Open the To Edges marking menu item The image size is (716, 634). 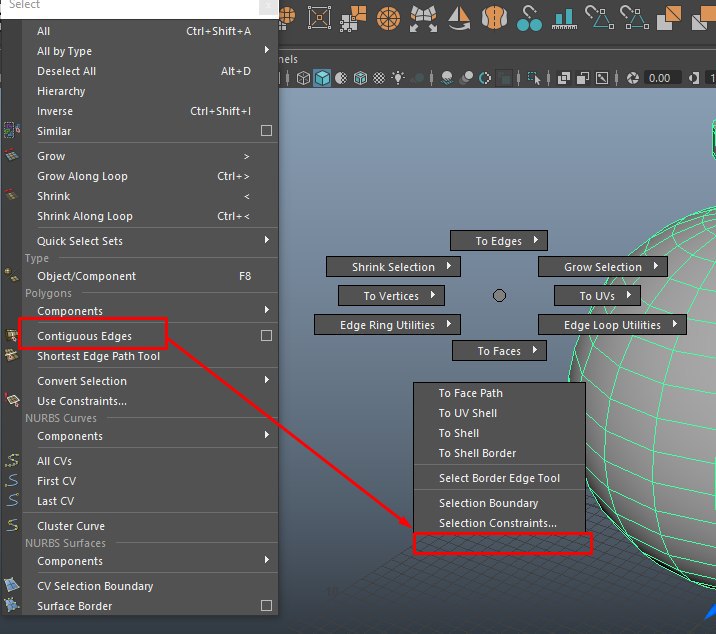click(x=499, y=241)
